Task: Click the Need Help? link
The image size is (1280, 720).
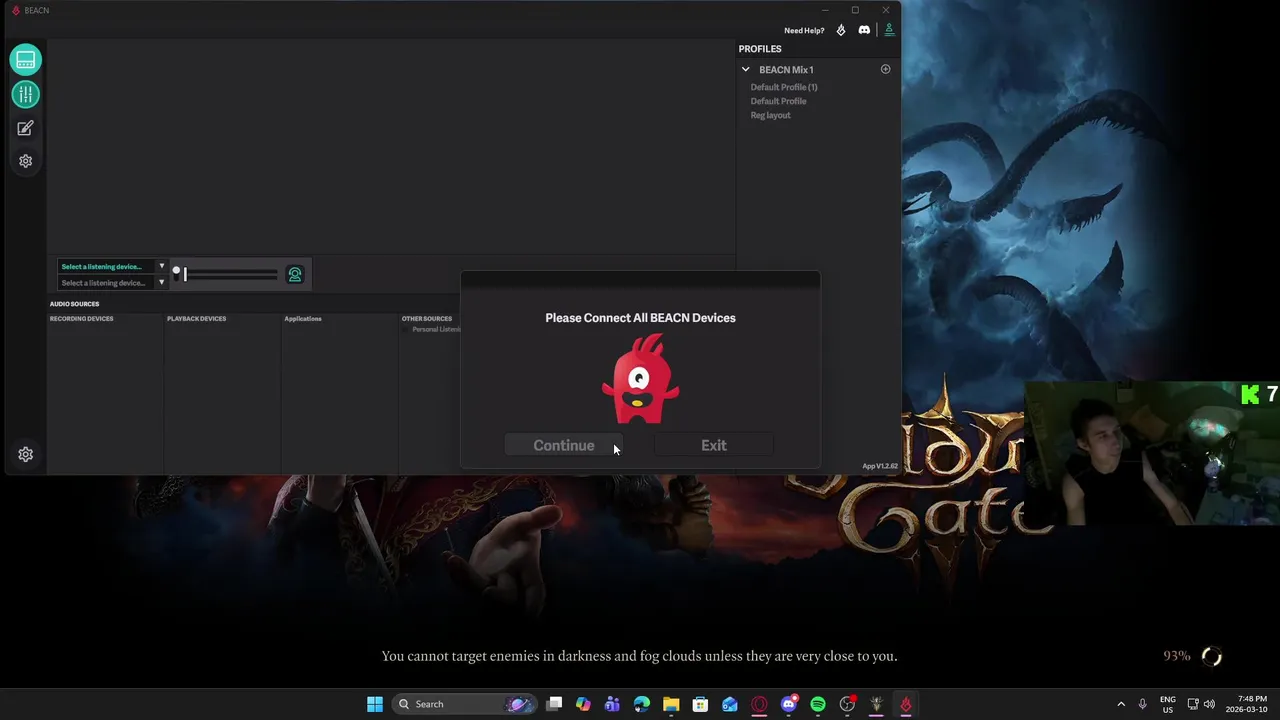Action: pyautogui.click(x=804, y=31)
